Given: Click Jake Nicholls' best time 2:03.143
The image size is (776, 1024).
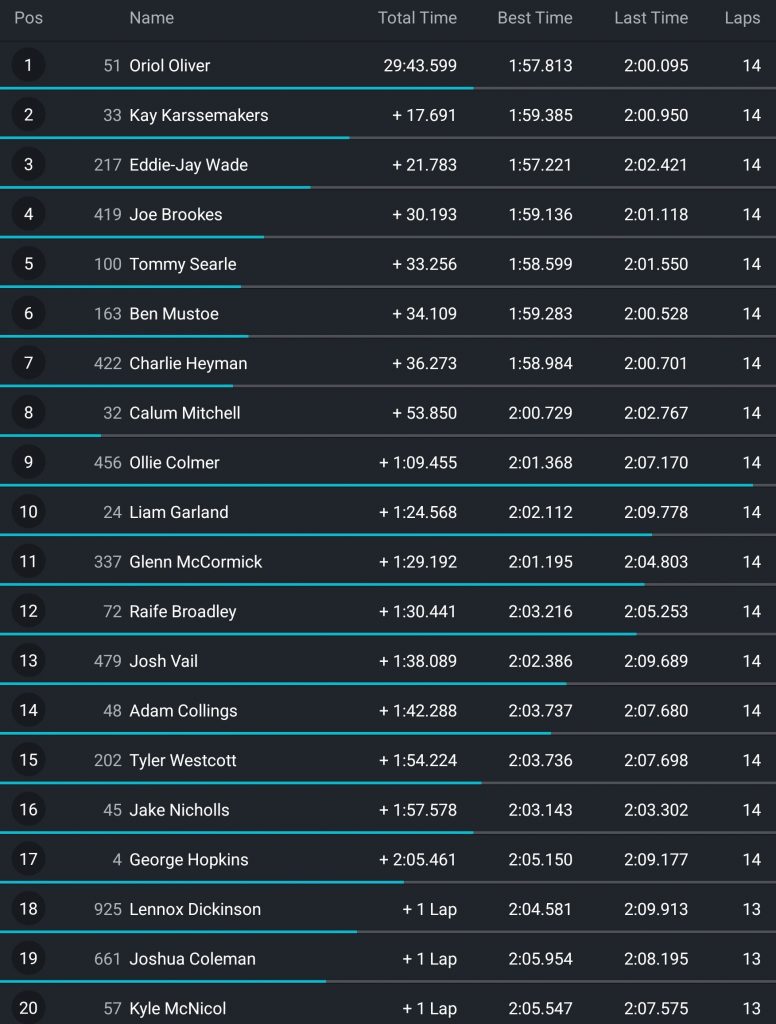Looking at the screenshot, I should click(x=540, y=810).
